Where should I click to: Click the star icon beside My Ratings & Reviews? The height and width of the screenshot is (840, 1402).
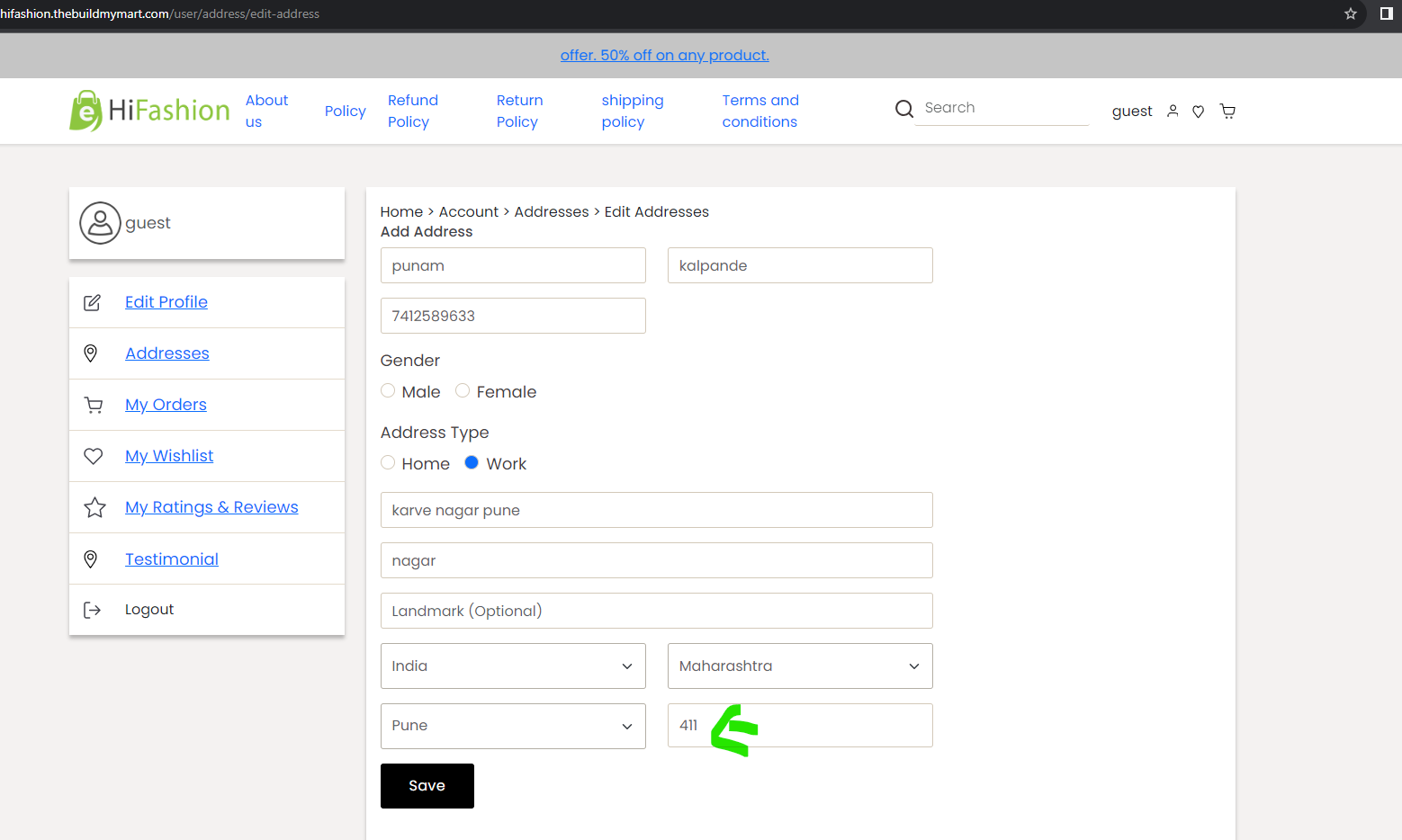pos(94,508)
